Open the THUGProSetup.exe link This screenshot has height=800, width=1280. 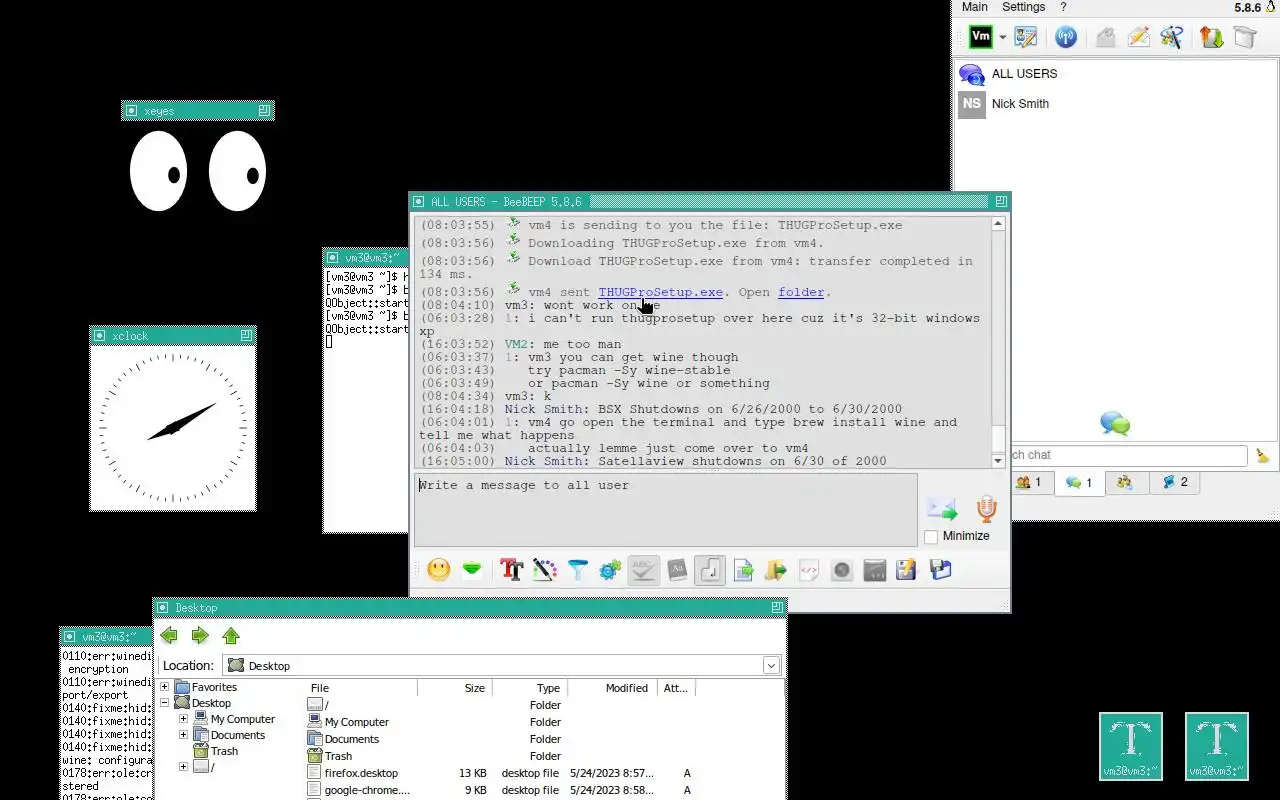tap(660, 292)
